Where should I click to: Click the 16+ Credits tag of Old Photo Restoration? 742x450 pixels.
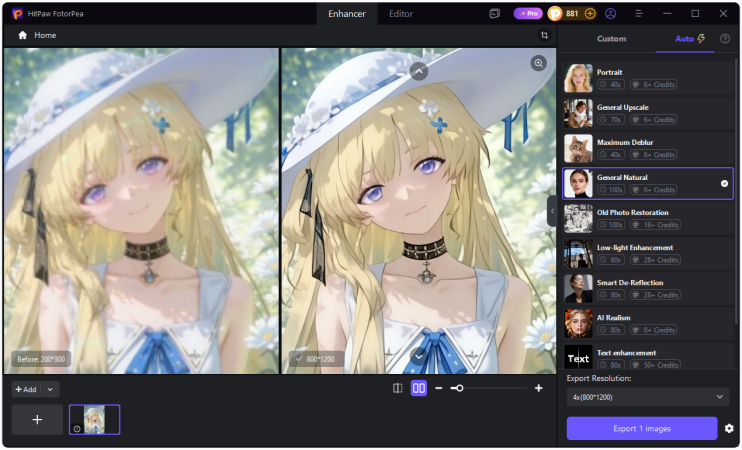(x=655, y=225)
